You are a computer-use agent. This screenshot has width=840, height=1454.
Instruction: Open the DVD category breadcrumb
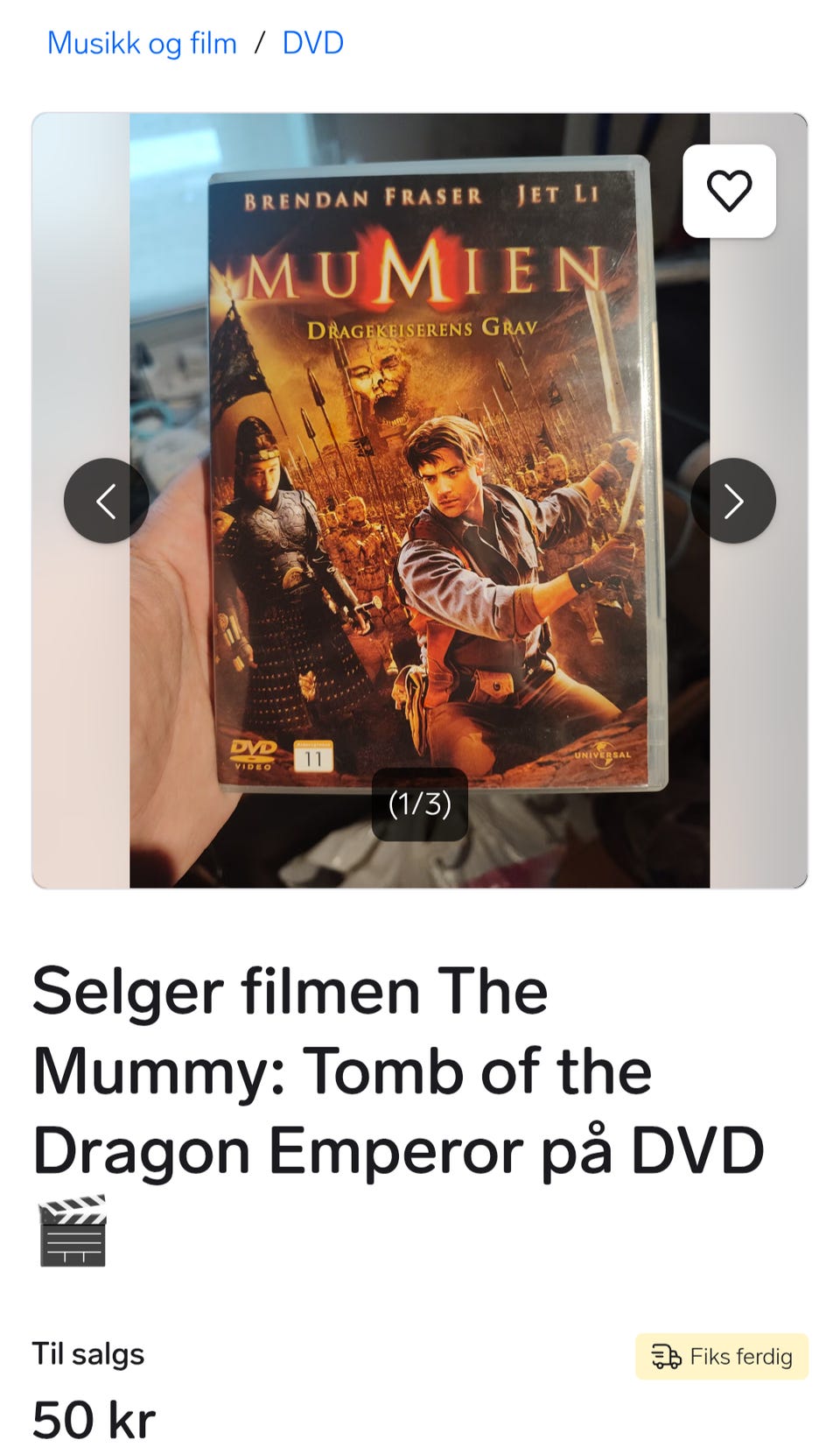tap(312, 43)
